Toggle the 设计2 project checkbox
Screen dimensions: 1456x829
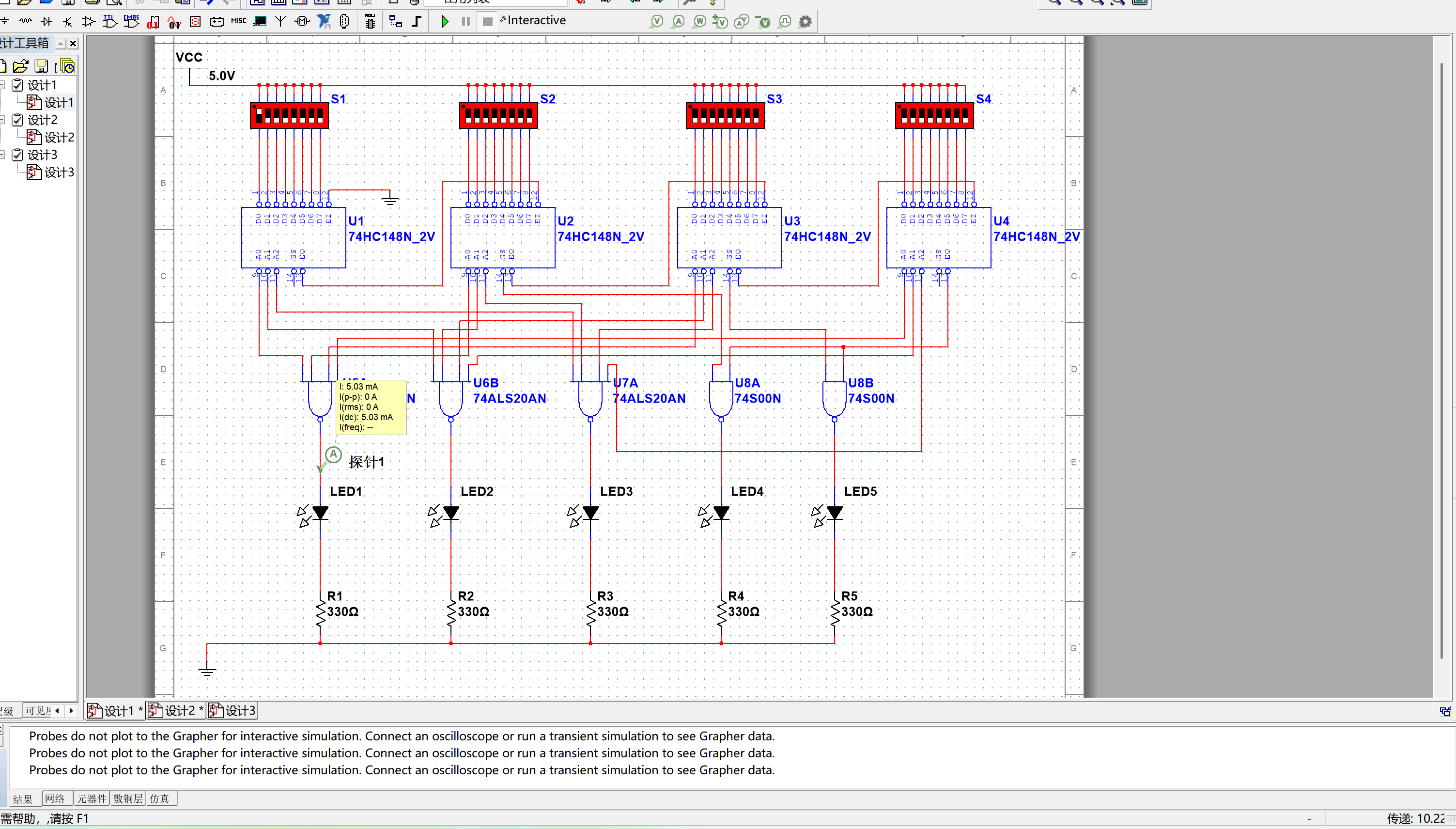point(17,120)
